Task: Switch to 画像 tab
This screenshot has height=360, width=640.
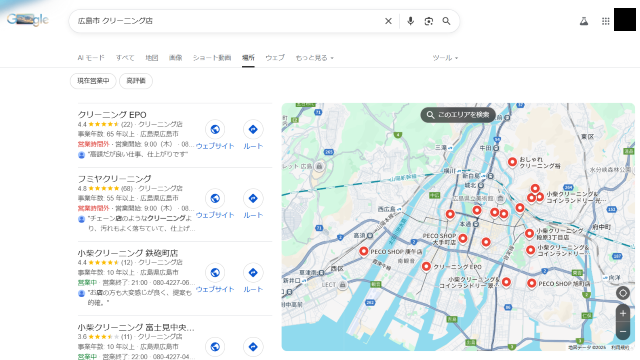Action: tap(176, 58)
